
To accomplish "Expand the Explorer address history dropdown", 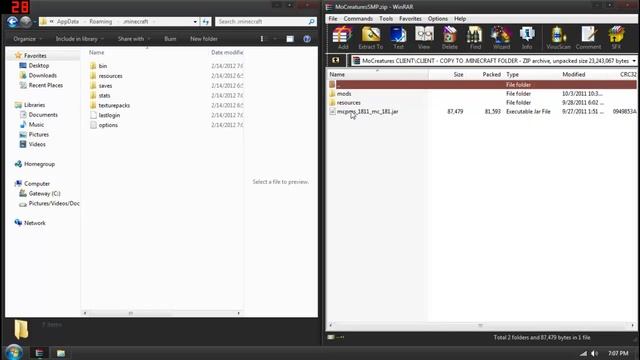I will pyautogui.click(x=195, y=21).
